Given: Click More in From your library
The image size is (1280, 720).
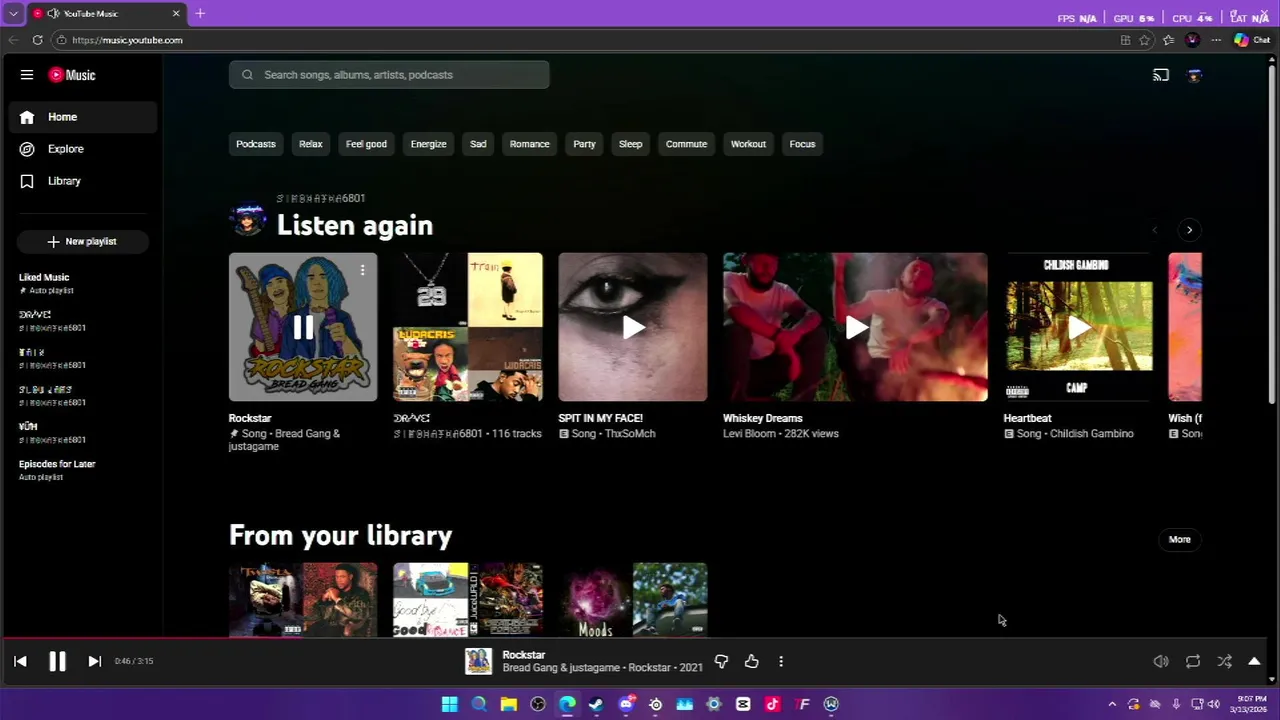Looking at the screenshot, I should 1180,540.
